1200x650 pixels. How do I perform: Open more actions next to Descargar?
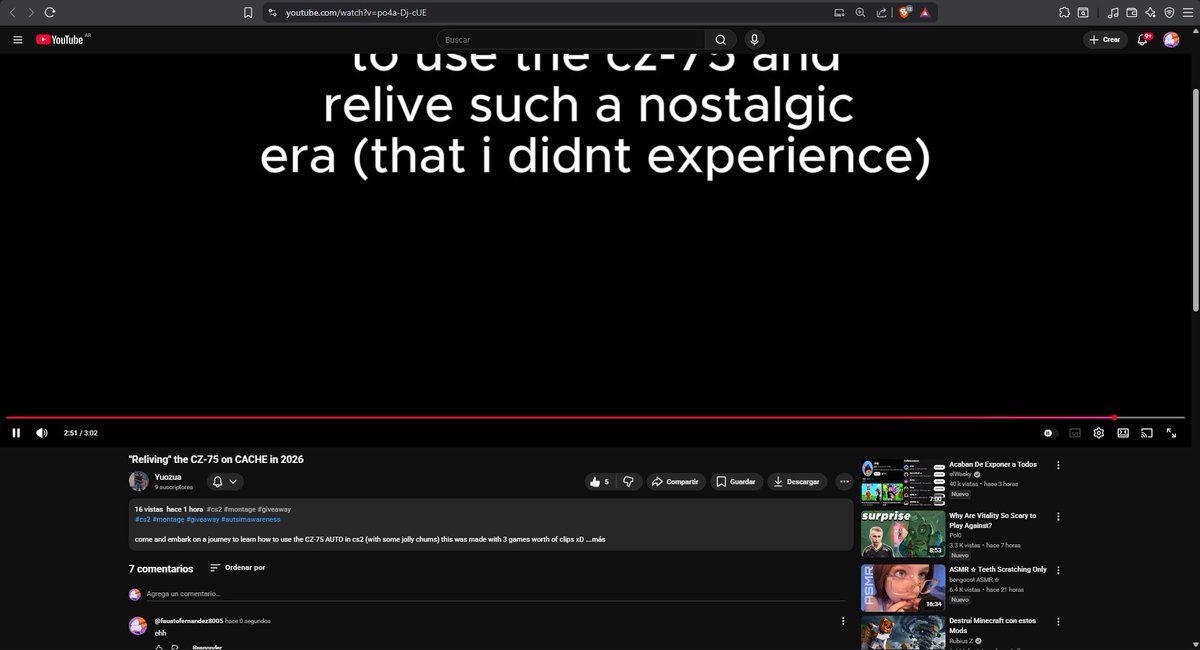click(844, 481)
